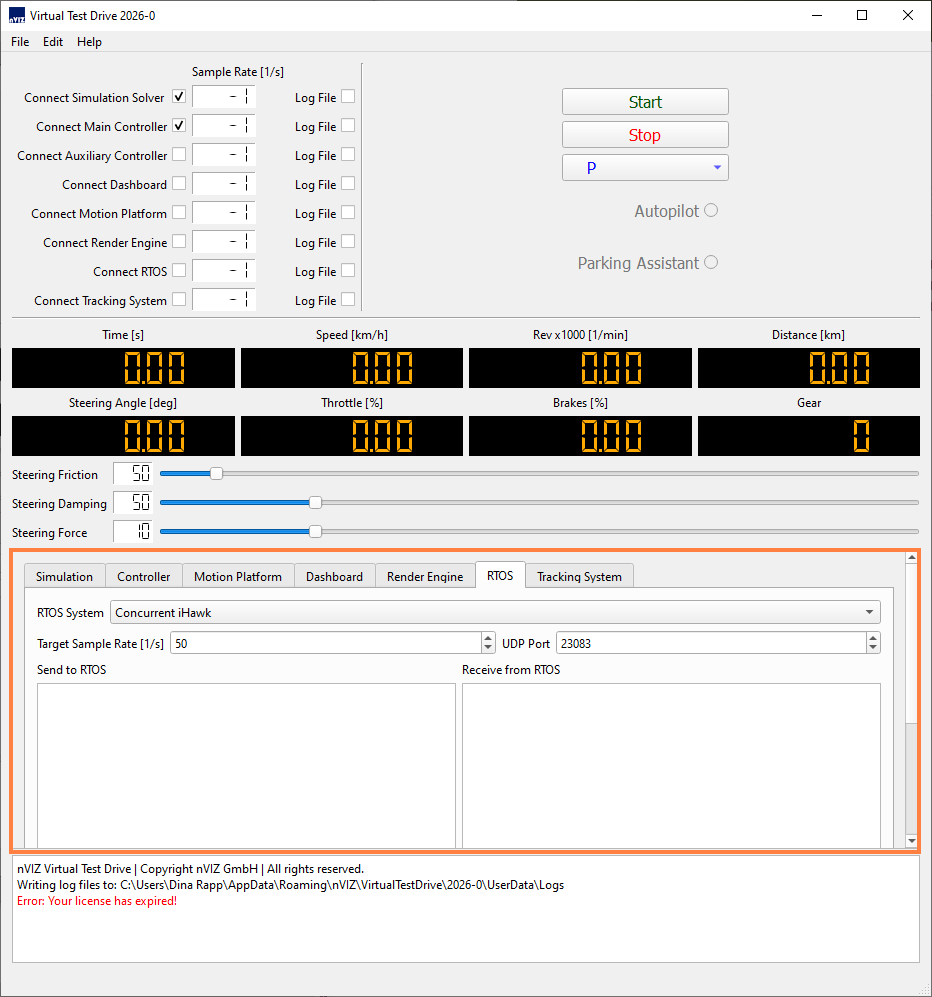The height and width of the screenshot is (997, 932).
Task: Switch to the Motion Platform tab
Action: [238, 576]
